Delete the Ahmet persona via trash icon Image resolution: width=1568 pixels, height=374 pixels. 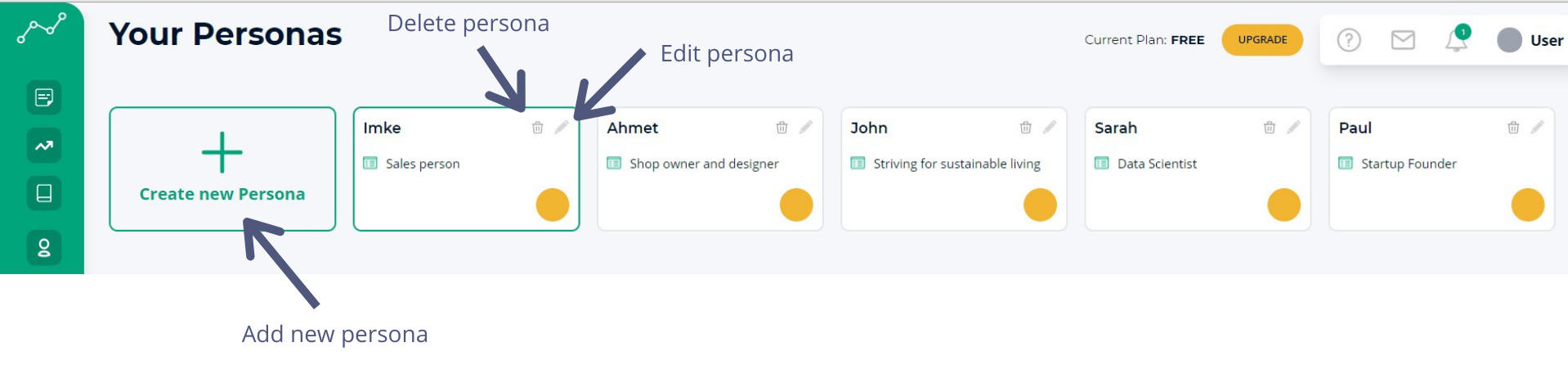tap(782, 128)
